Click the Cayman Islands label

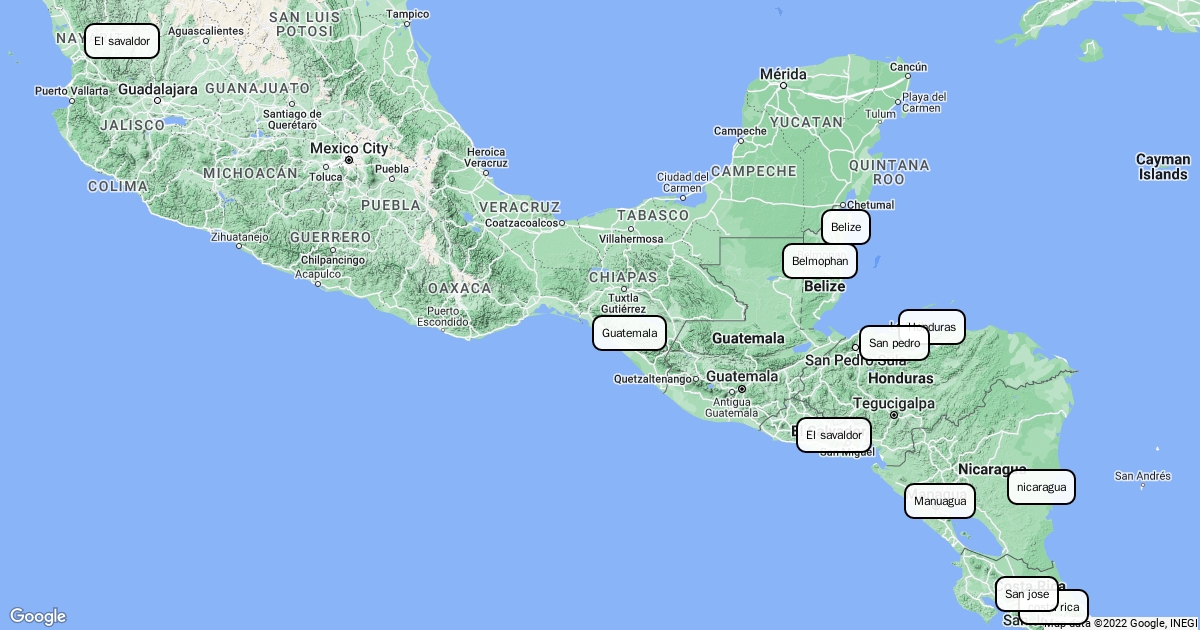pyautogui.click(x=1163, y=167)
